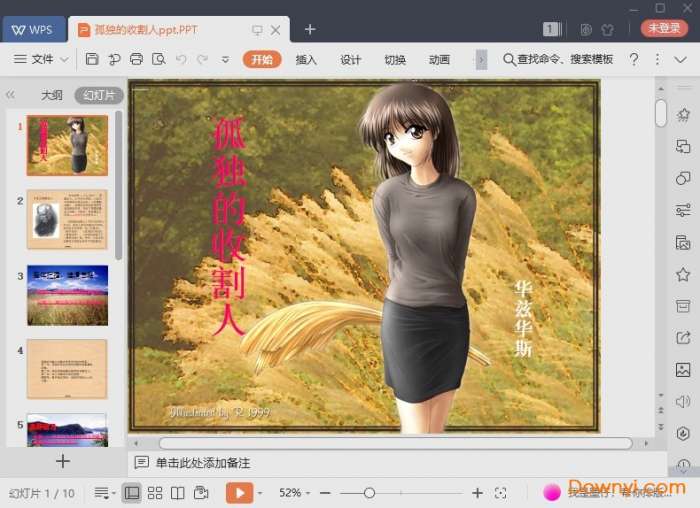Click fit-slide-to-window icon in status bar

coord(501,493)
